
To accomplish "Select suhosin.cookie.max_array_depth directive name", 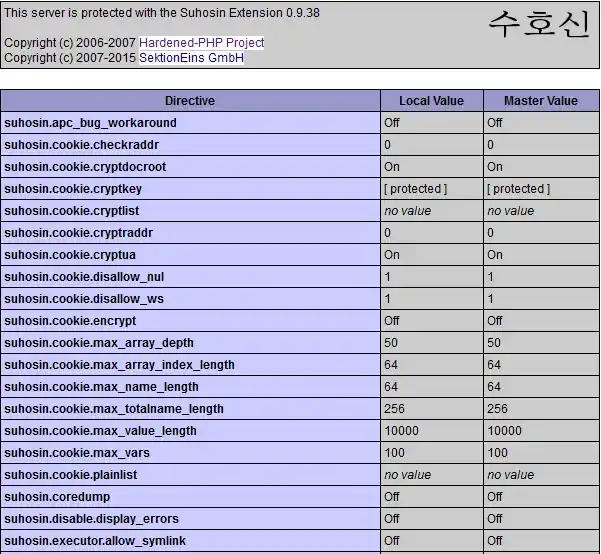I will (99, 343).
